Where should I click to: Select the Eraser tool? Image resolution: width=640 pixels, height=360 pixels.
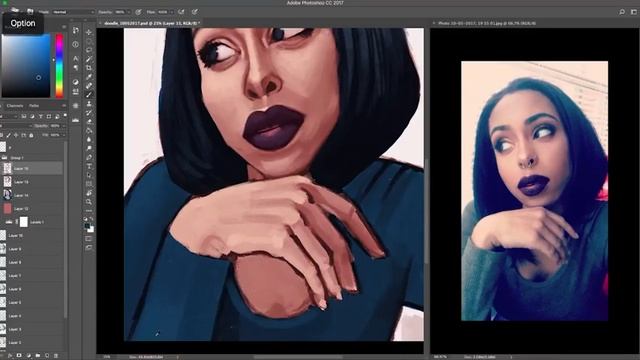tap(89, 122)
